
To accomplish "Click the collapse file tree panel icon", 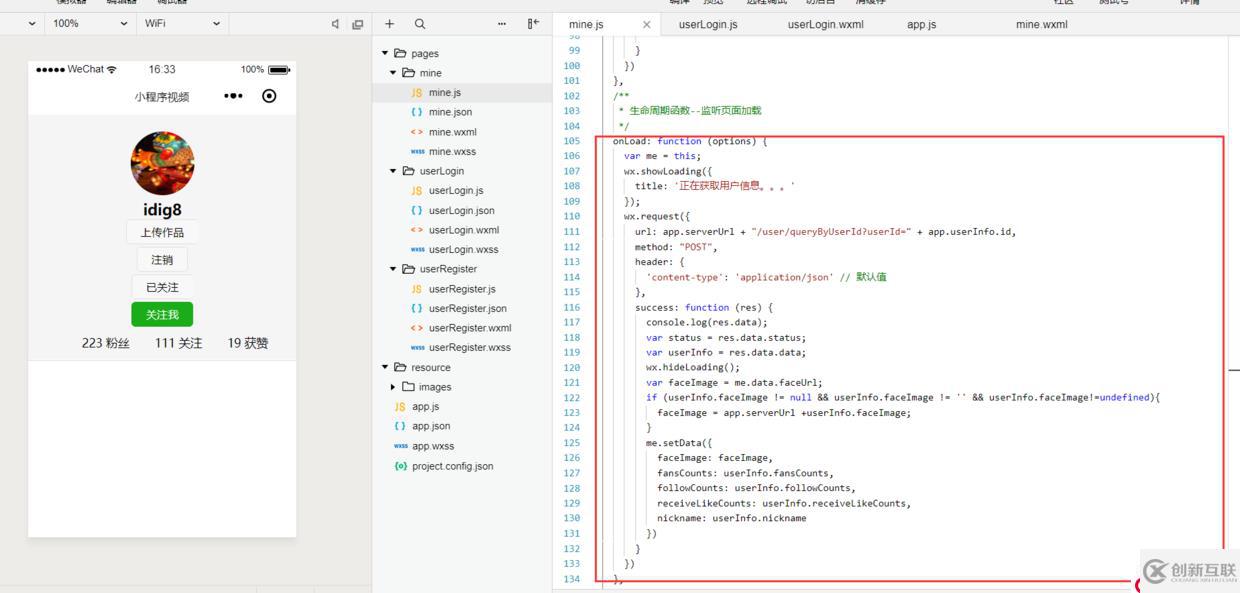I will (534, 24).
